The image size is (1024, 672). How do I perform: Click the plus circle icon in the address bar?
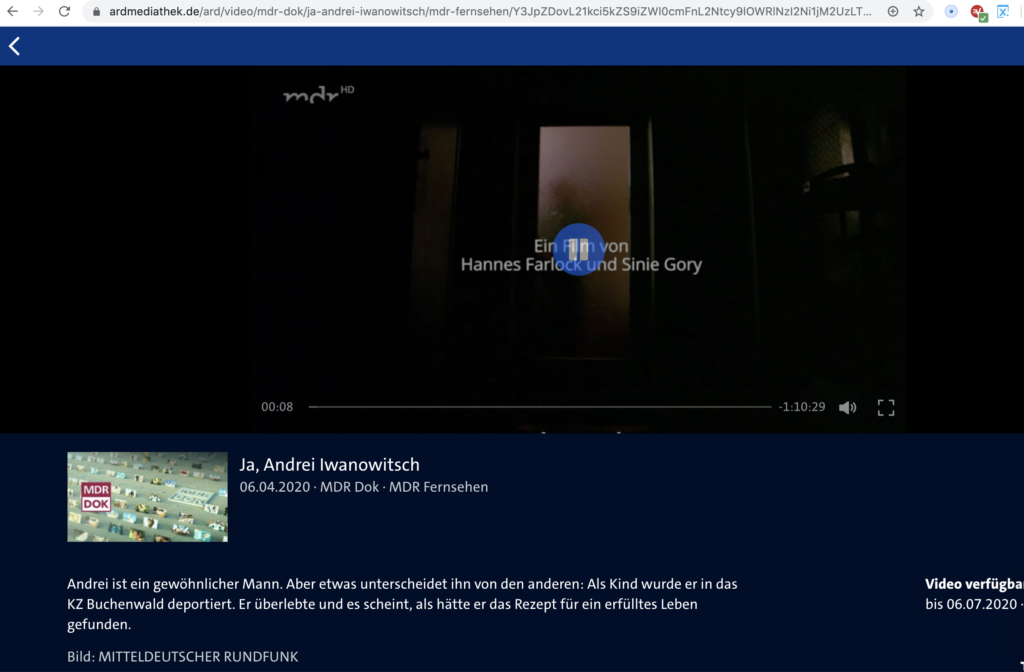[x=893, y=11]
